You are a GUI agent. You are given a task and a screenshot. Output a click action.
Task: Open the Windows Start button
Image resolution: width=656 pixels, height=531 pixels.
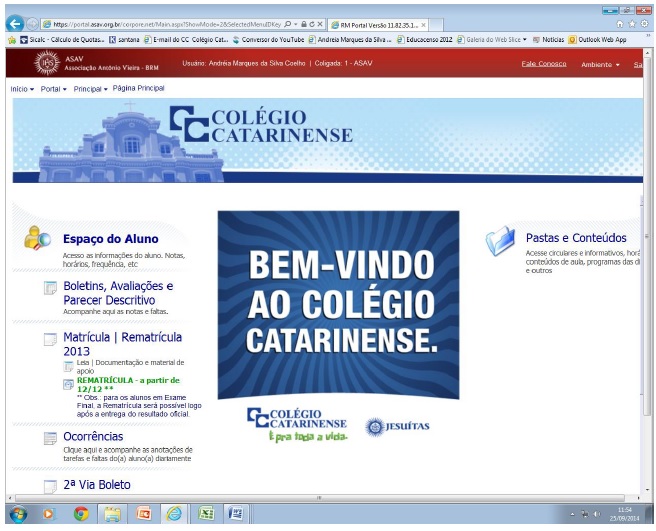(18, 513)
